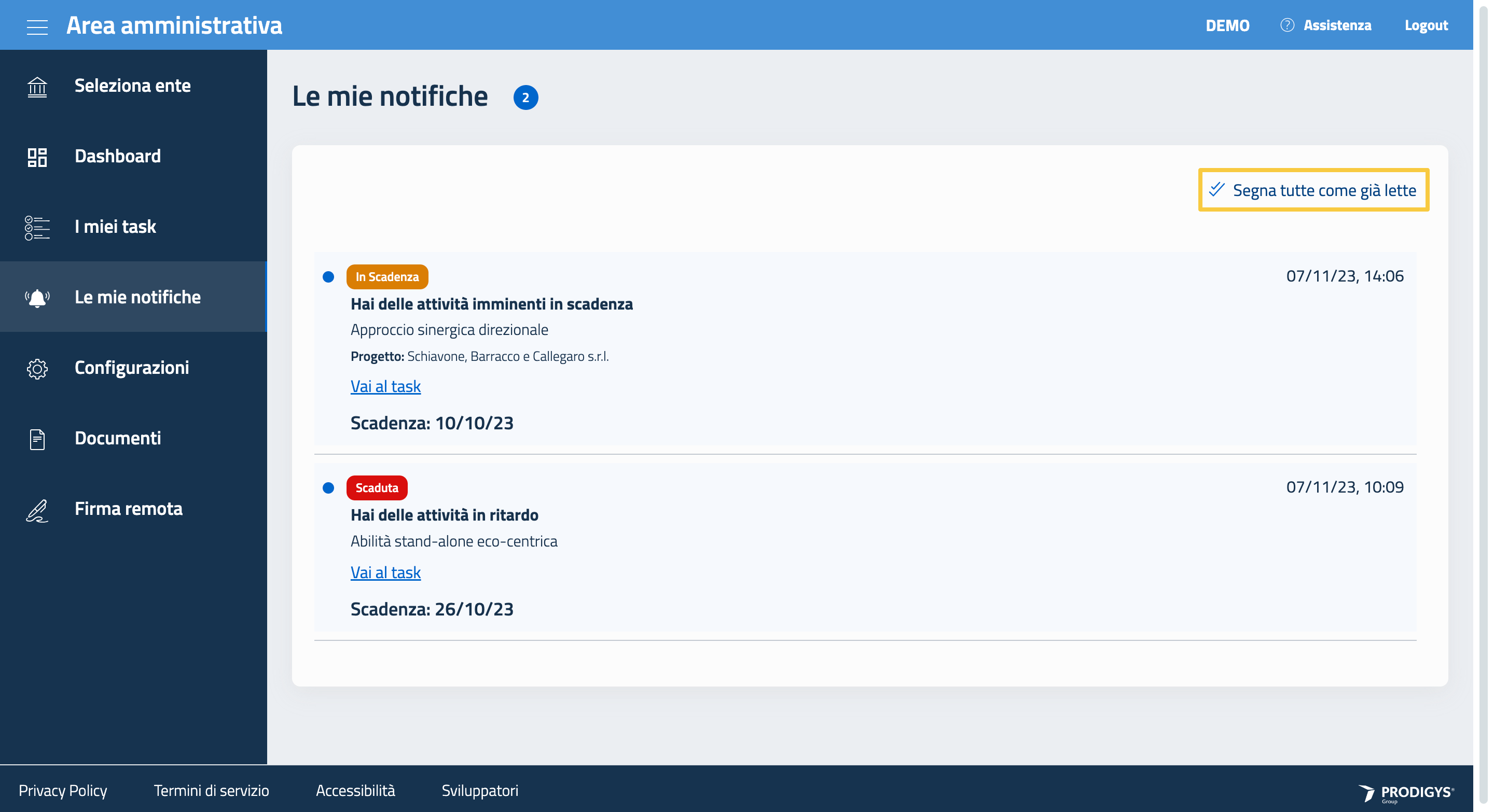This screenshot has width=1494, height=812.
Task: Click the Logout link
Action: coord(1426,25)
